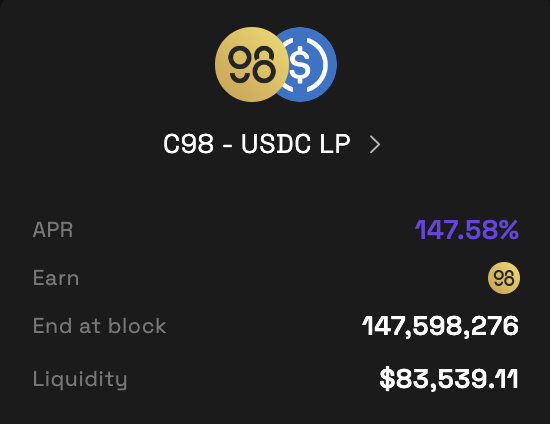The width and height of the screenshot is (550, 424).
Task: Click the 147.58% APR value
Action: (467, 230)
